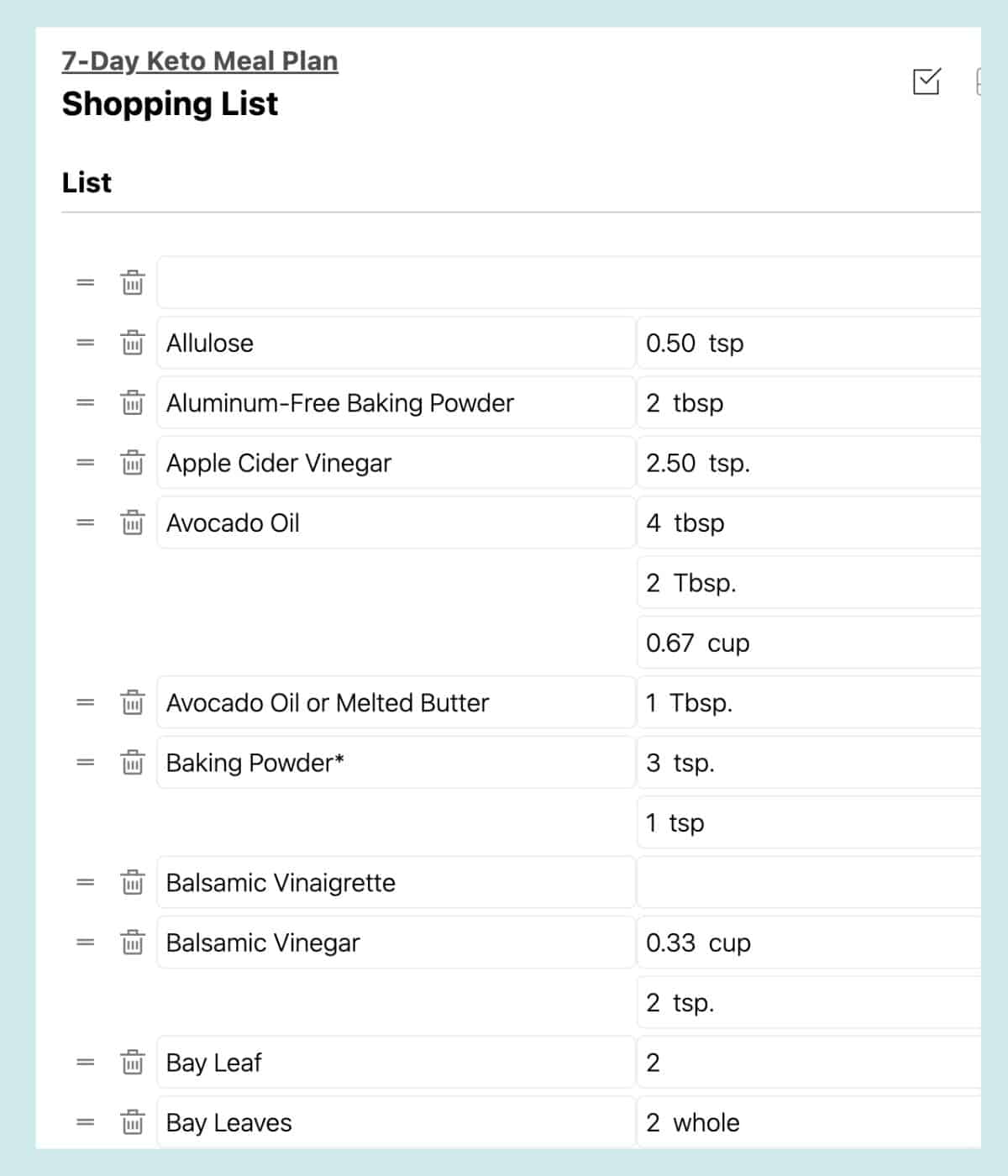This screenshot has width=1008, height=1176.
Task: Open the 7-Day Keto Meal Plan link
Action: click(200, 61)
